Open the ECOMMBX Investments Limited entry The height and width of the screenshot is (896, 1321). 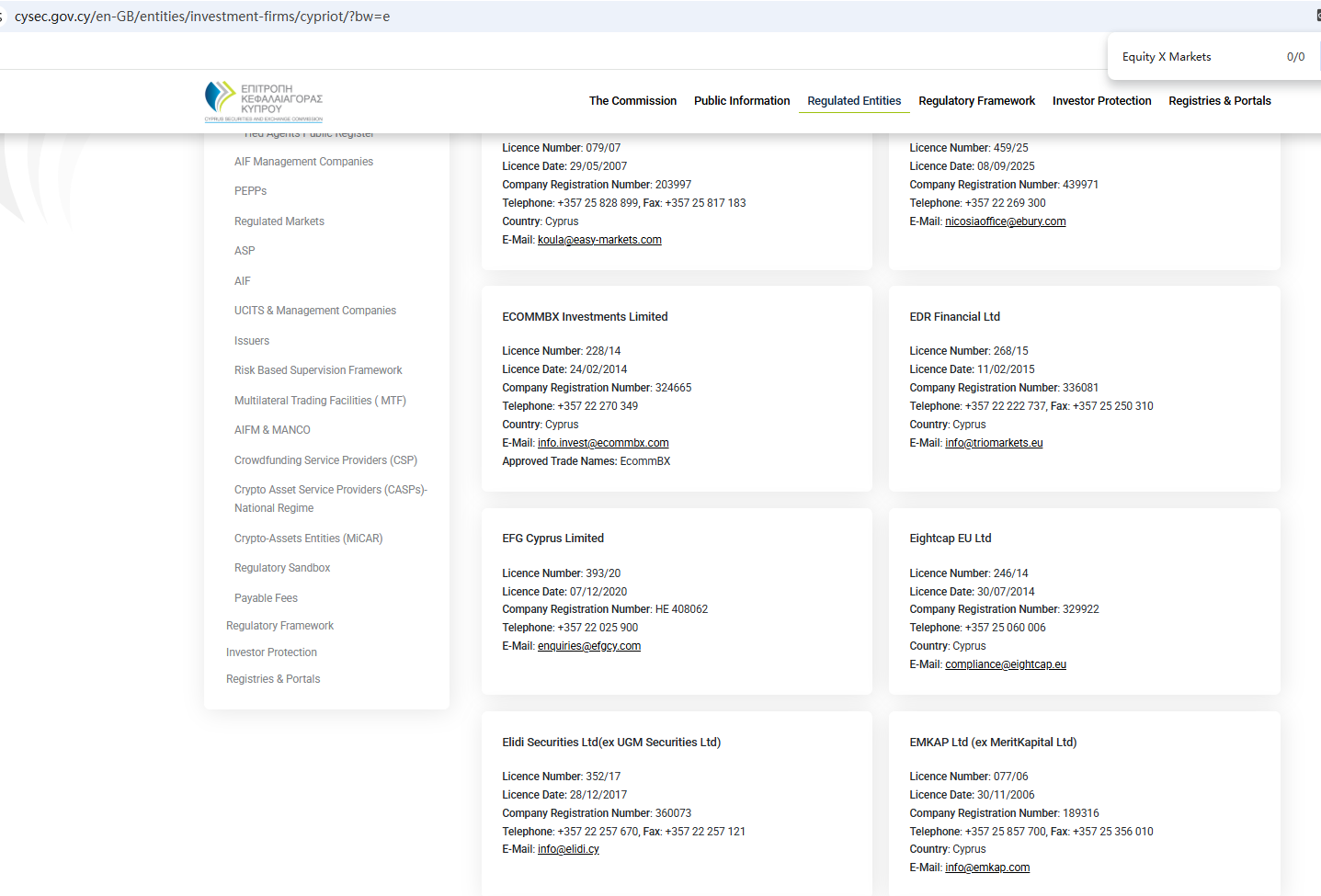pyautogui.click(x=585, y=317)
